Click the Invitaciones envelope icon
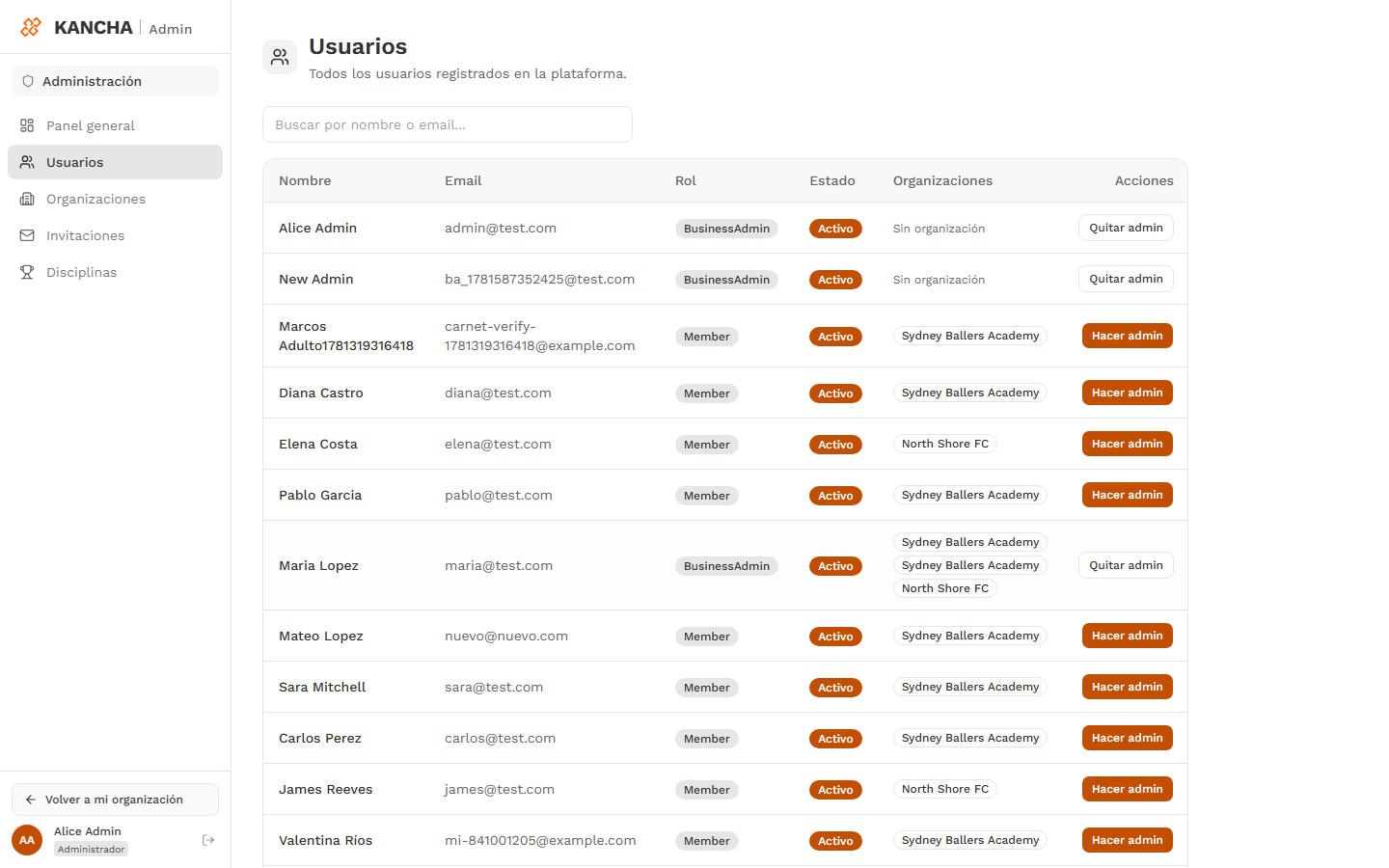This screenshot has width=1389, height=868. tap(27, 235)
